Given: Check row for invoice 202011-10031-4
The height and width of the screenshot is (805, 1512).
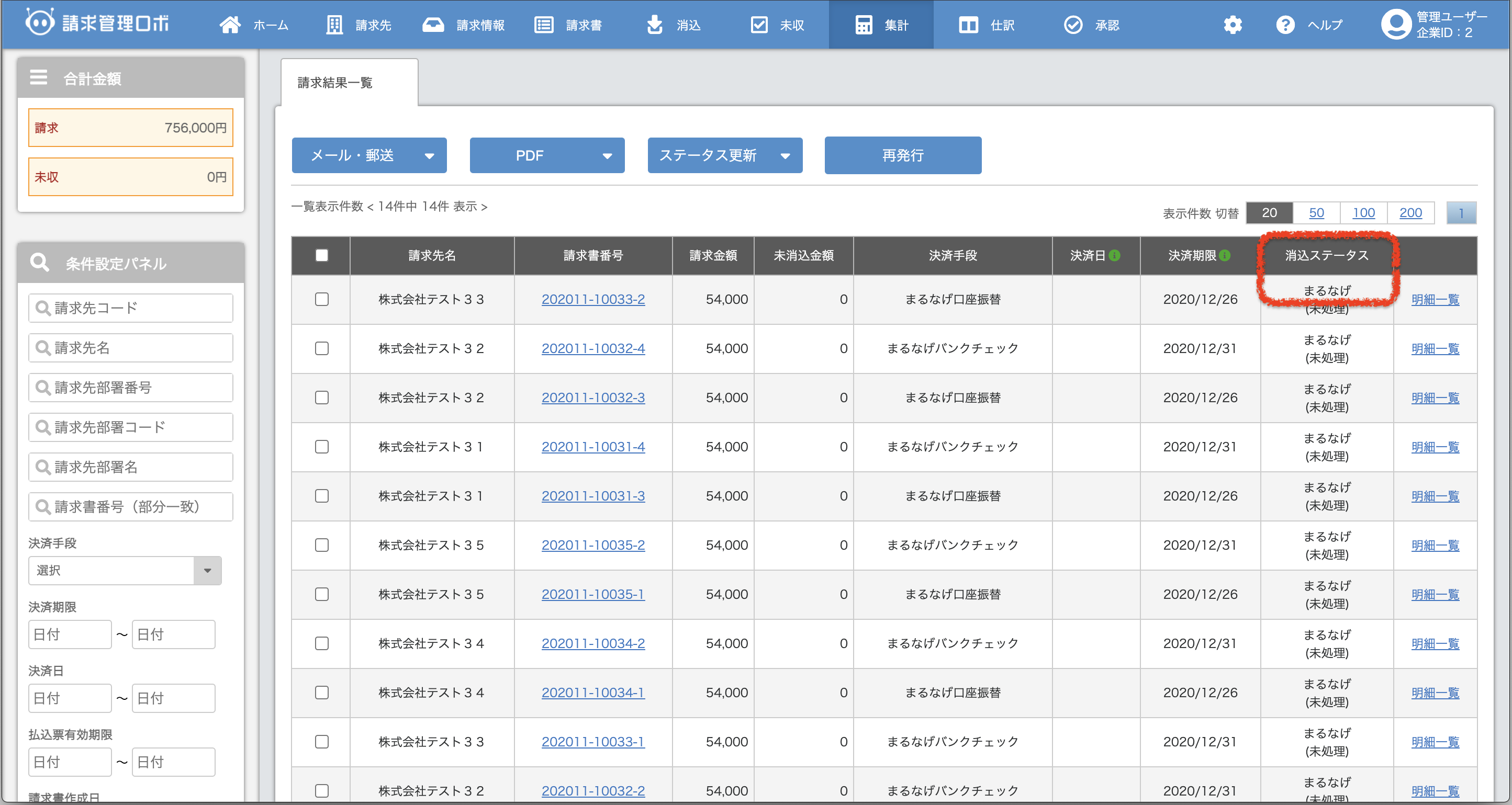Looking at the screenshot, I should [x=322, y=447].
